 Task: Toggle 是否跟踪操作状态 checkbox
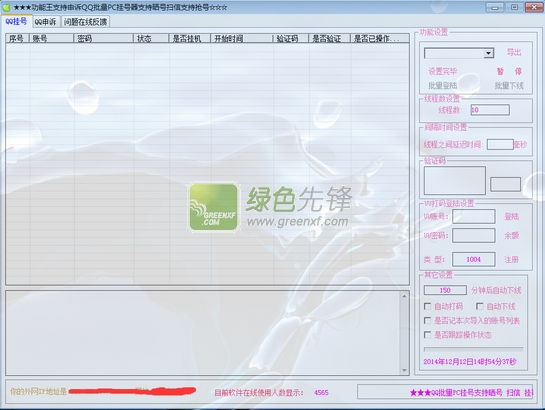[x=428, y=335]
